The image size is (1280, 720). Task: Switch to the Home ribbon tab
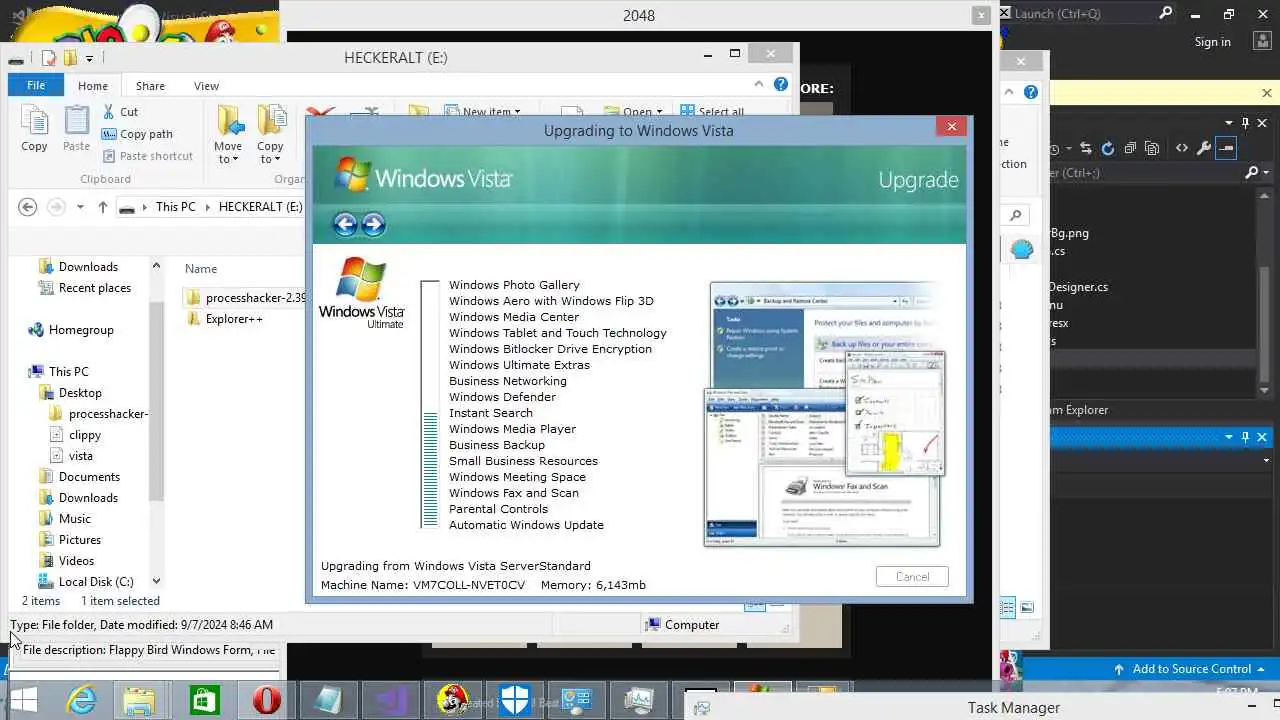[93, 86]
